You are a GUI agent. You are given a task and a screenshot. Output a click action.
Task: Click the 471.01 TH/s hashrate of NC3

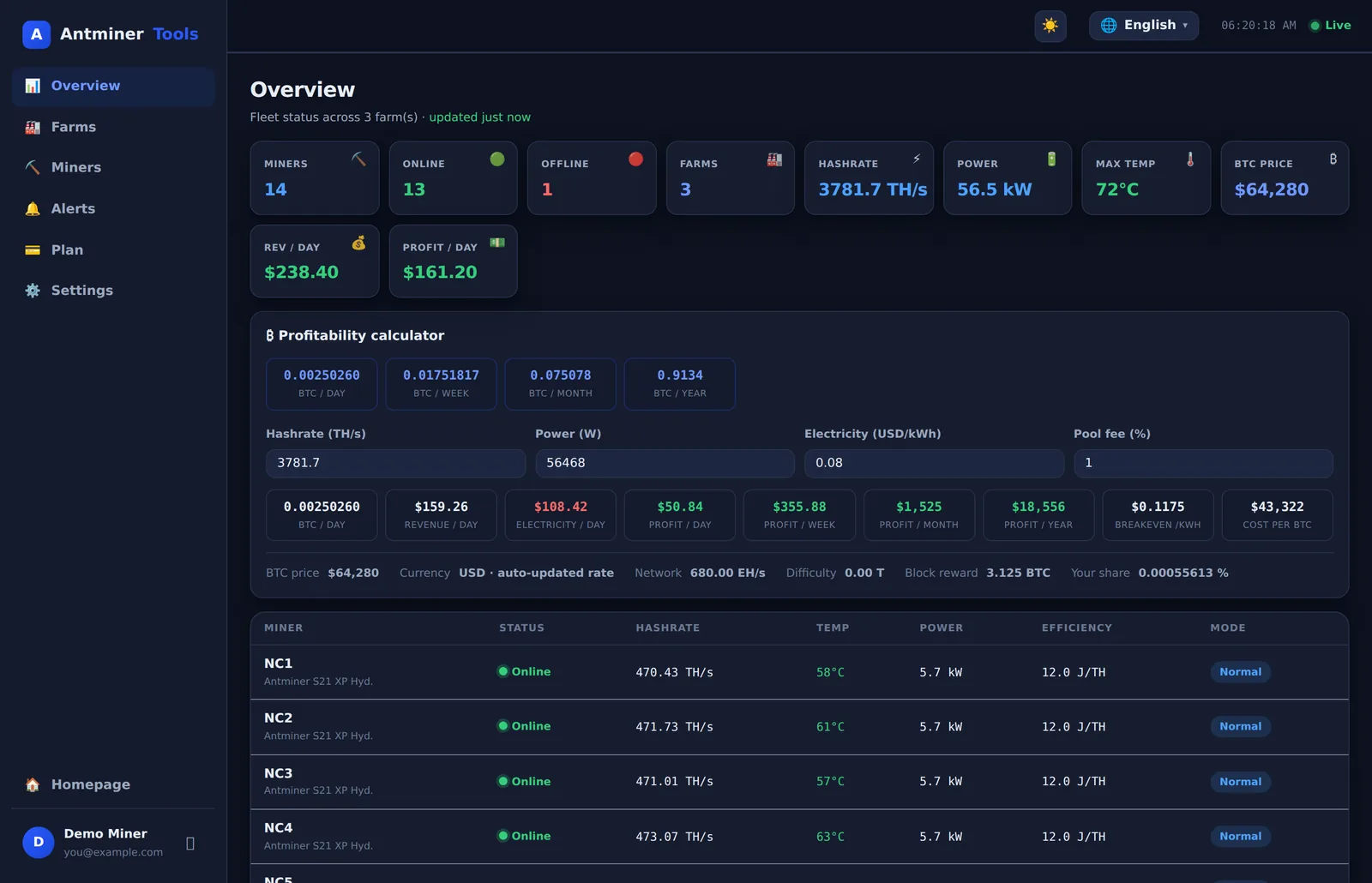coord(674,782)
